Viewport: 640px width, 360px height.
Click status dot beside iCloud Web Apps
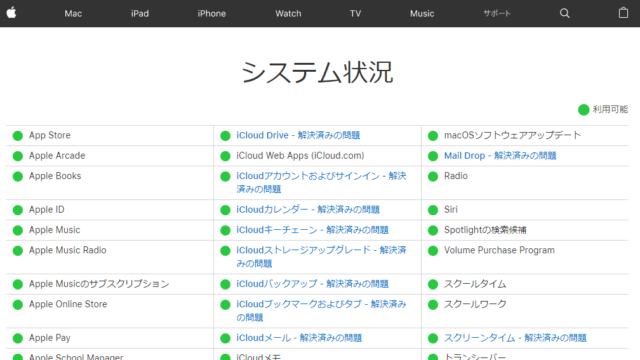225,156
